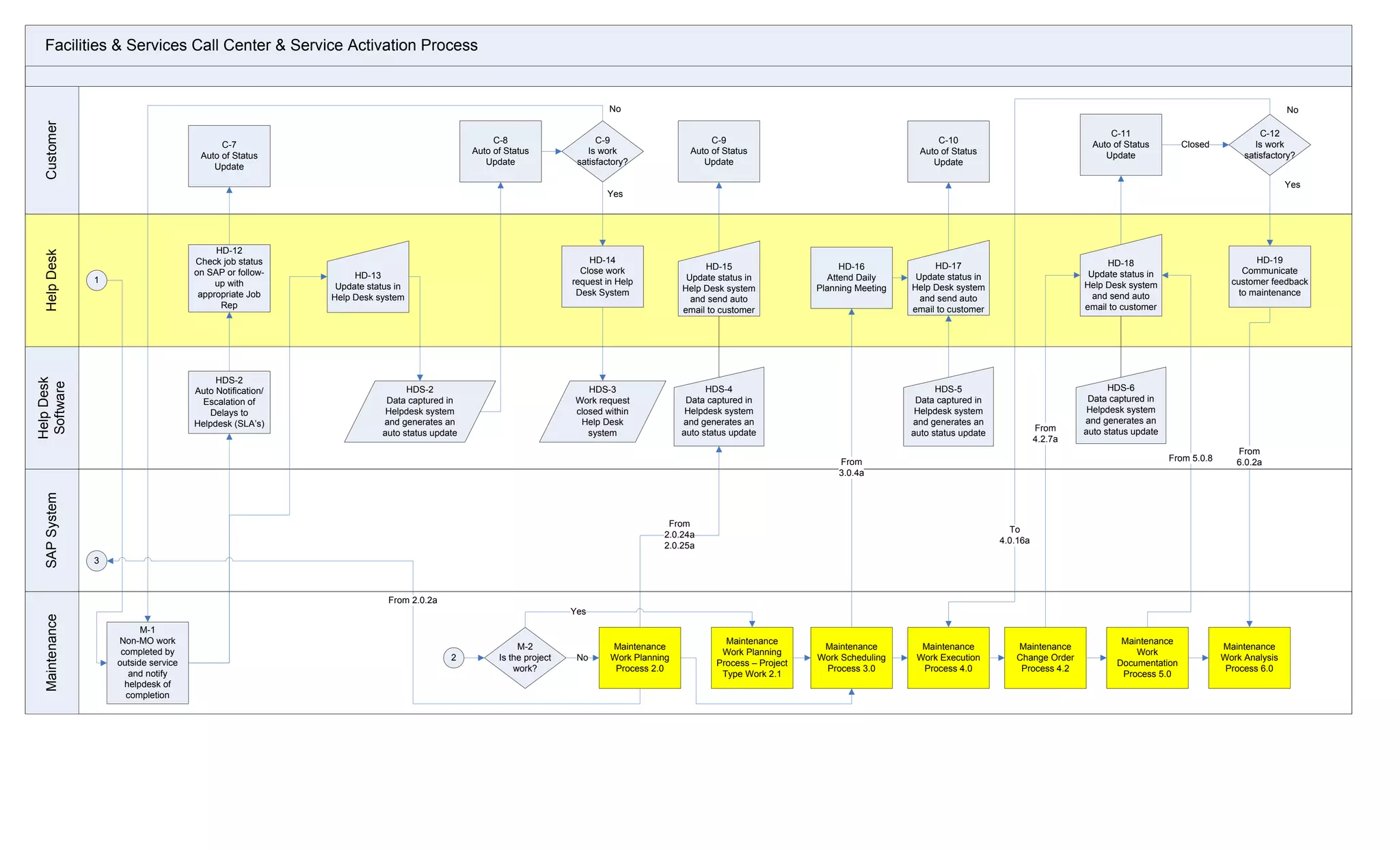Click the HD-12 check job status box

pyautogui.click(x=229, y=278)
